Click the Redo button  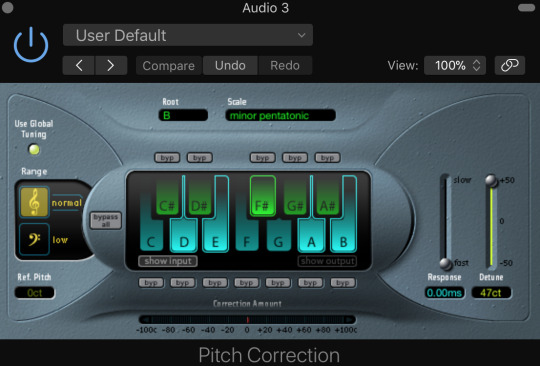[285, 65]
